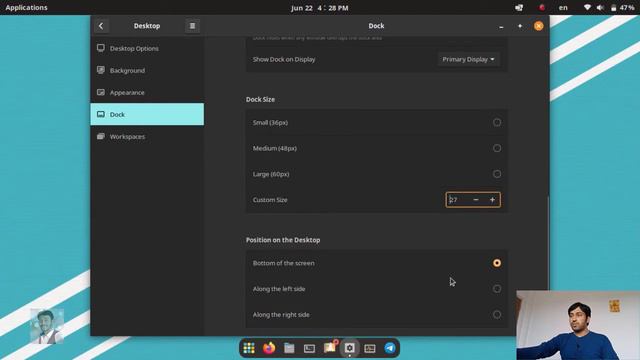Click the volume speaker icon
640x360 pixels.
pos(600,7)
